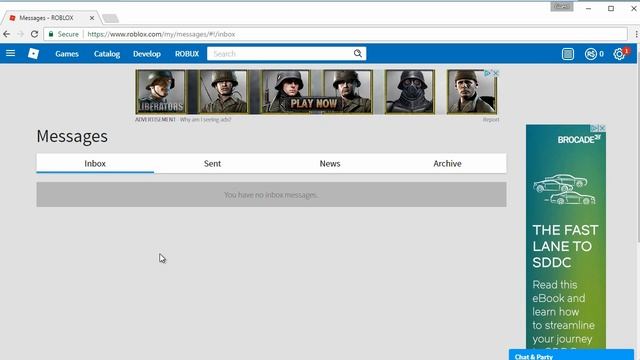
Task: Close the Messages - ROBLOX browser tab
Action: coord(92,18)
